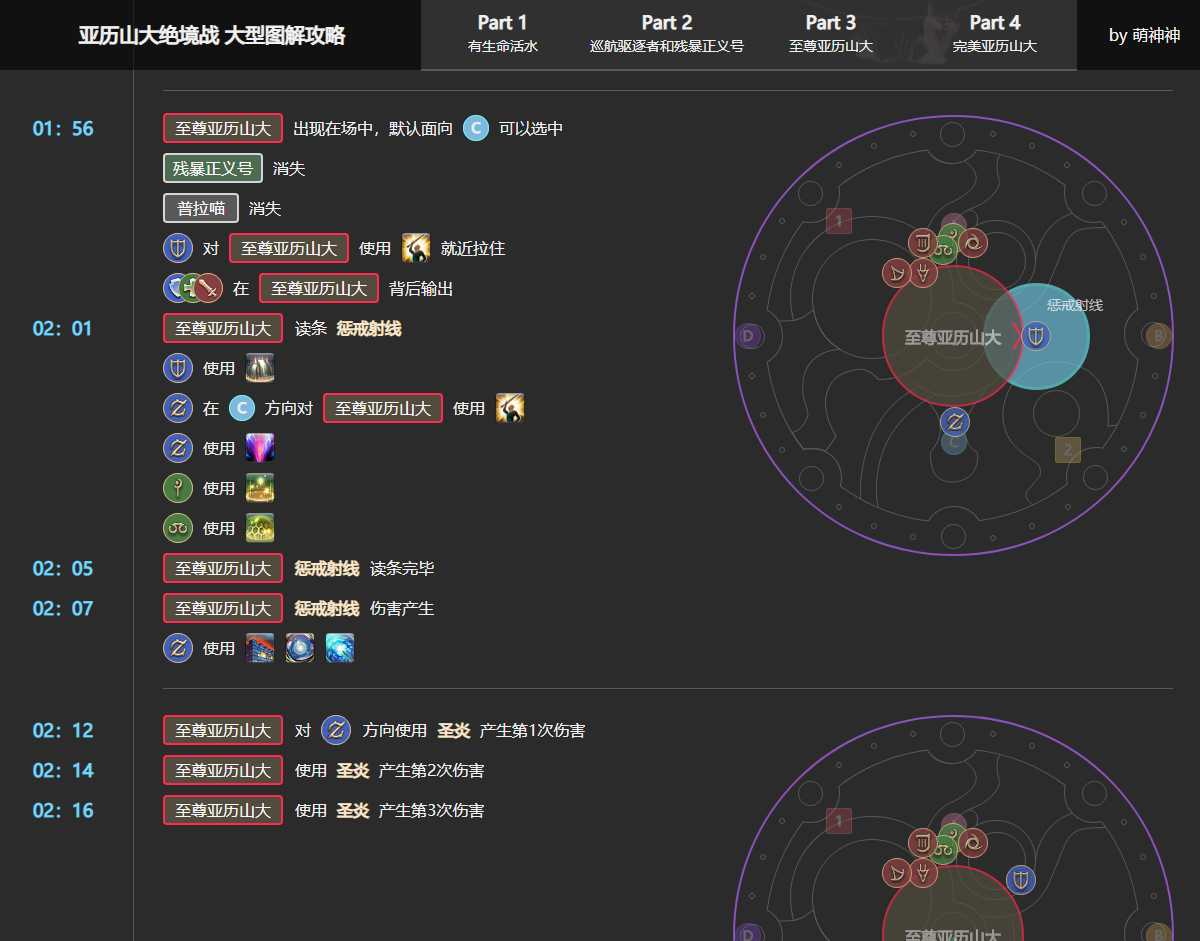Click the 02:14 timestamp

tap(63, 771)
